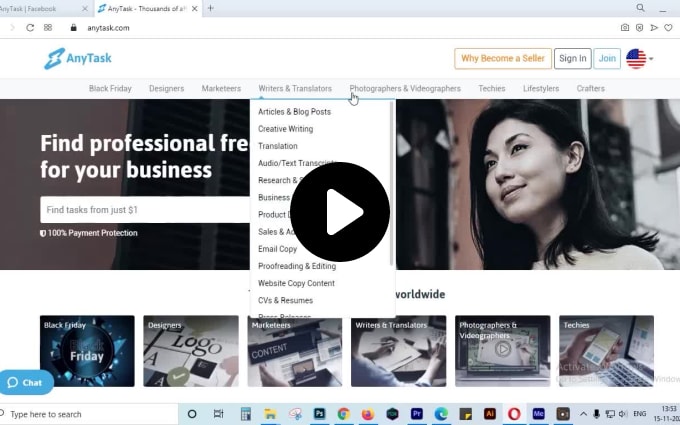Click the 'Find tasks from just $1' search field
Screen dimensions: 680x425
pyautogui.click(x=145, y=210)
